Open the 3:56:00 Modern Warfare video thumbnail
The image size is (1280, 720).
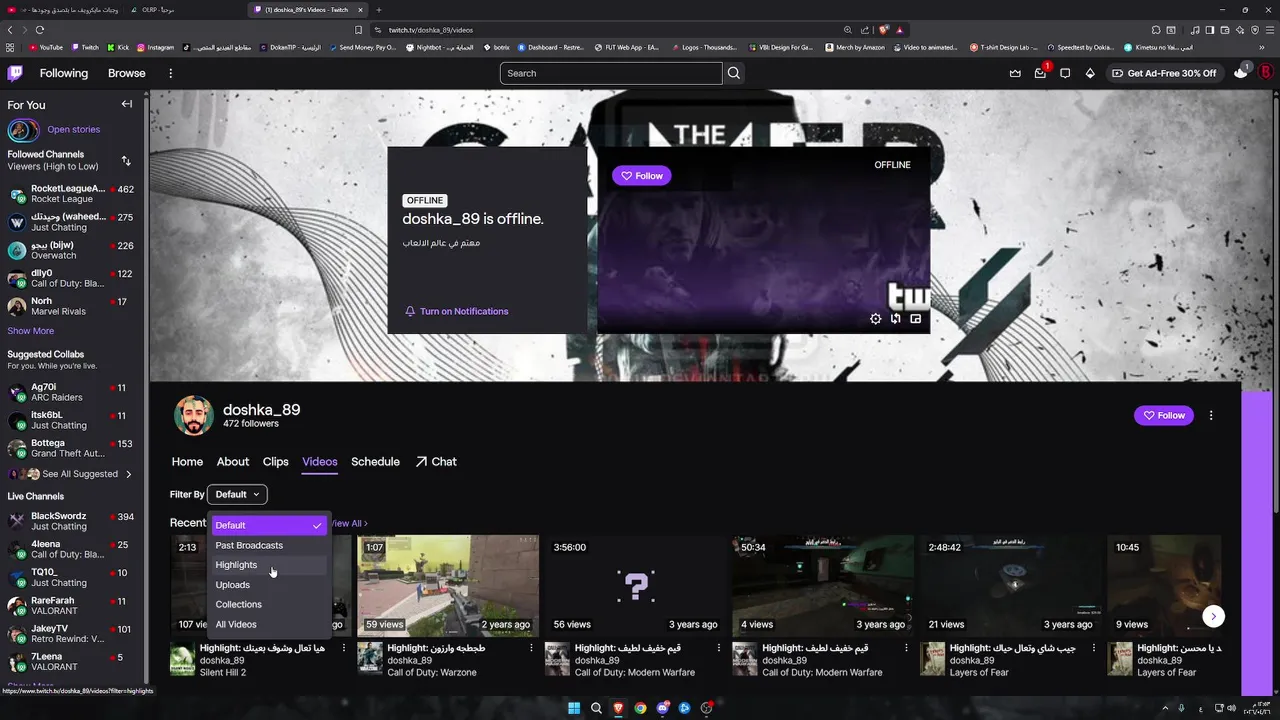point(635,586)
